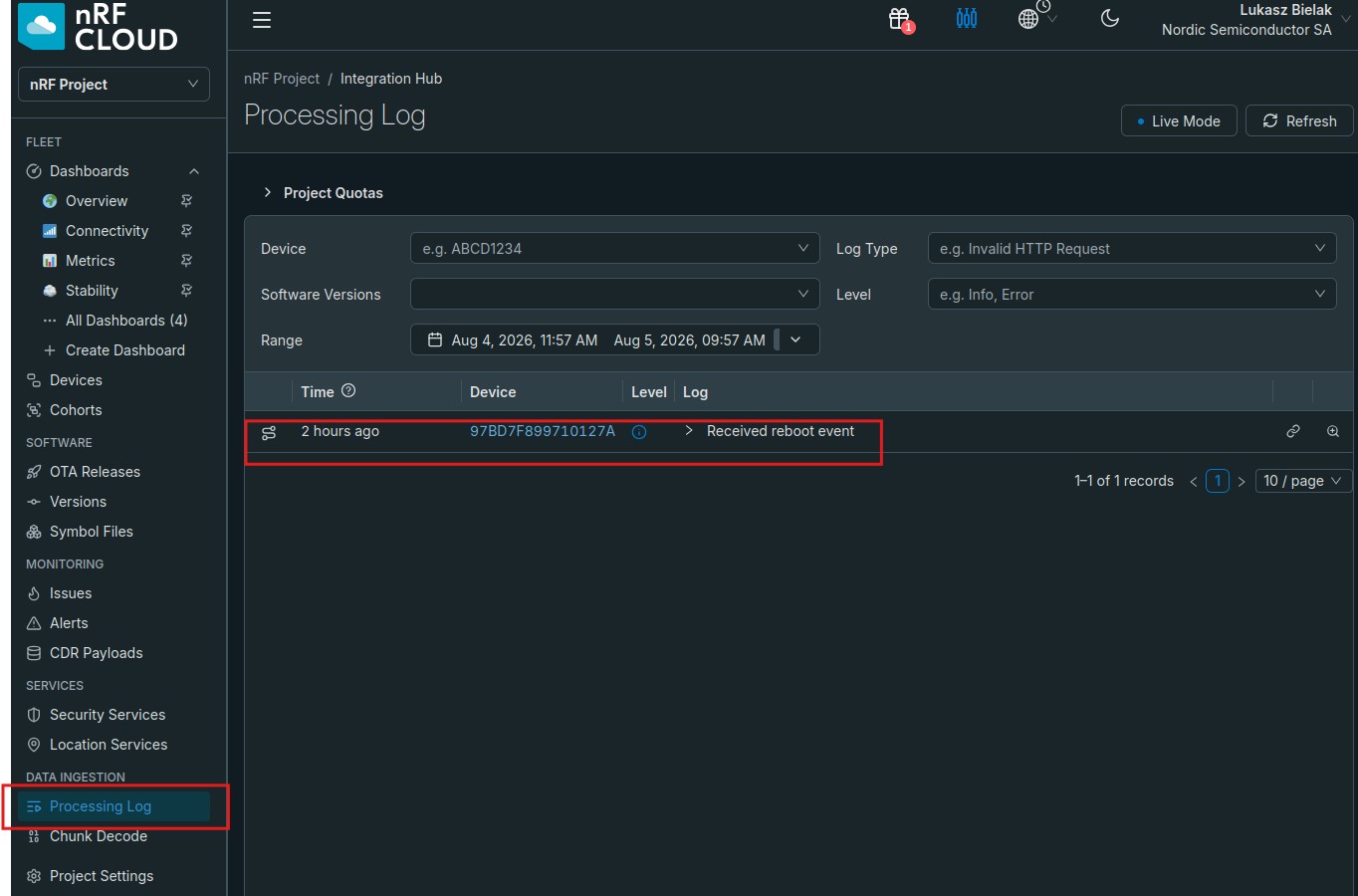
Task: Open CDR Payloads page
Action: pyautogui.click(x=96, y=653)
